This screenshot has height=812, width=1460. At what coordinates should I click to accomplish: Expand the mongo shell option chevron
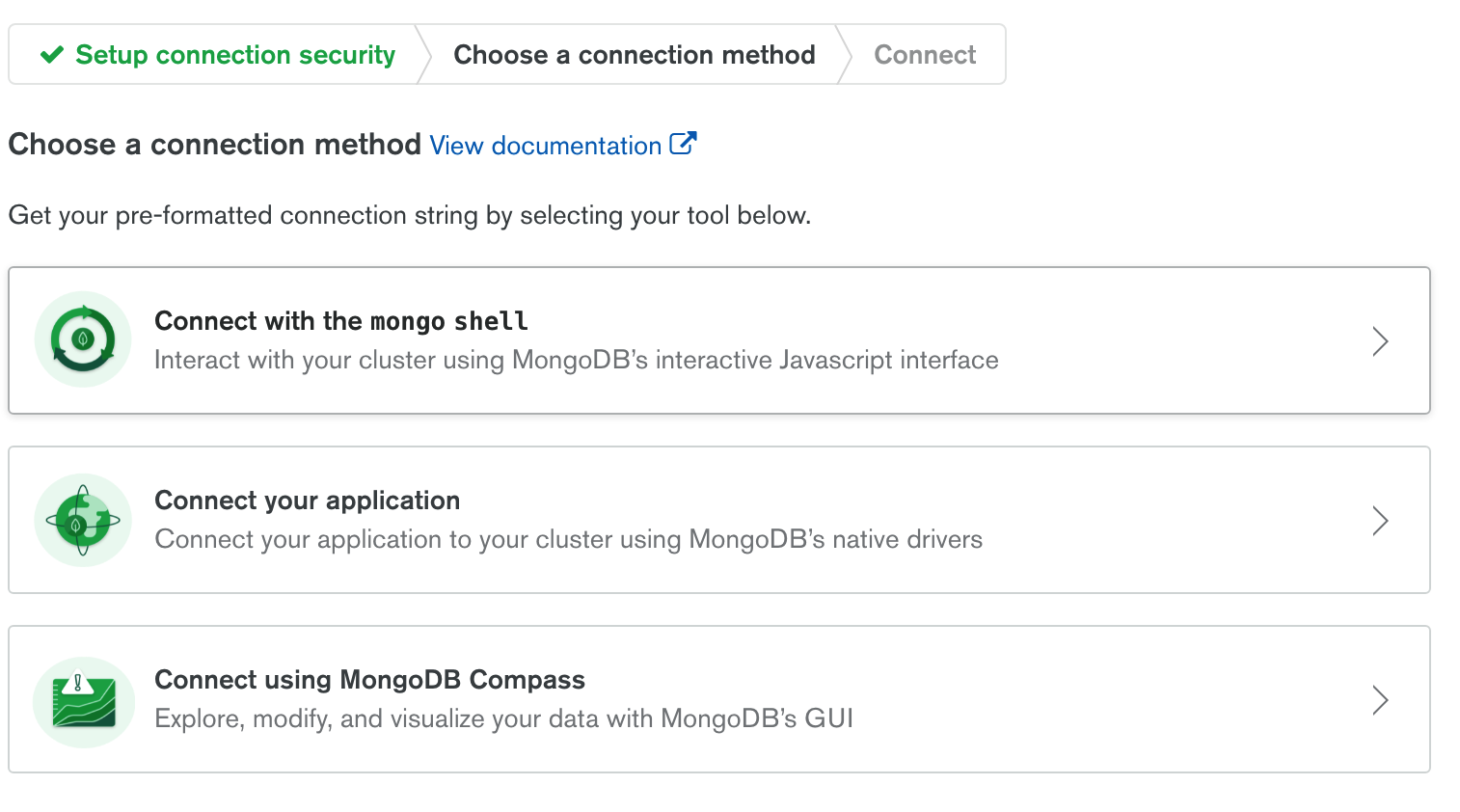click(x=1380, y=341)
